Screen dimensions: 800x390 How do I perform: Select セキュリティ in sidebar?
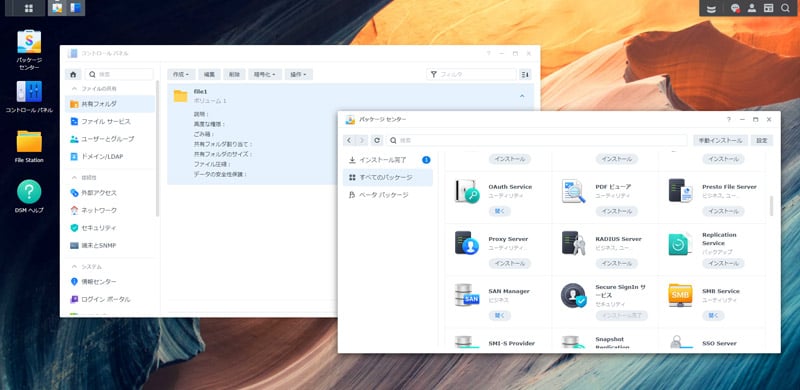110,228
